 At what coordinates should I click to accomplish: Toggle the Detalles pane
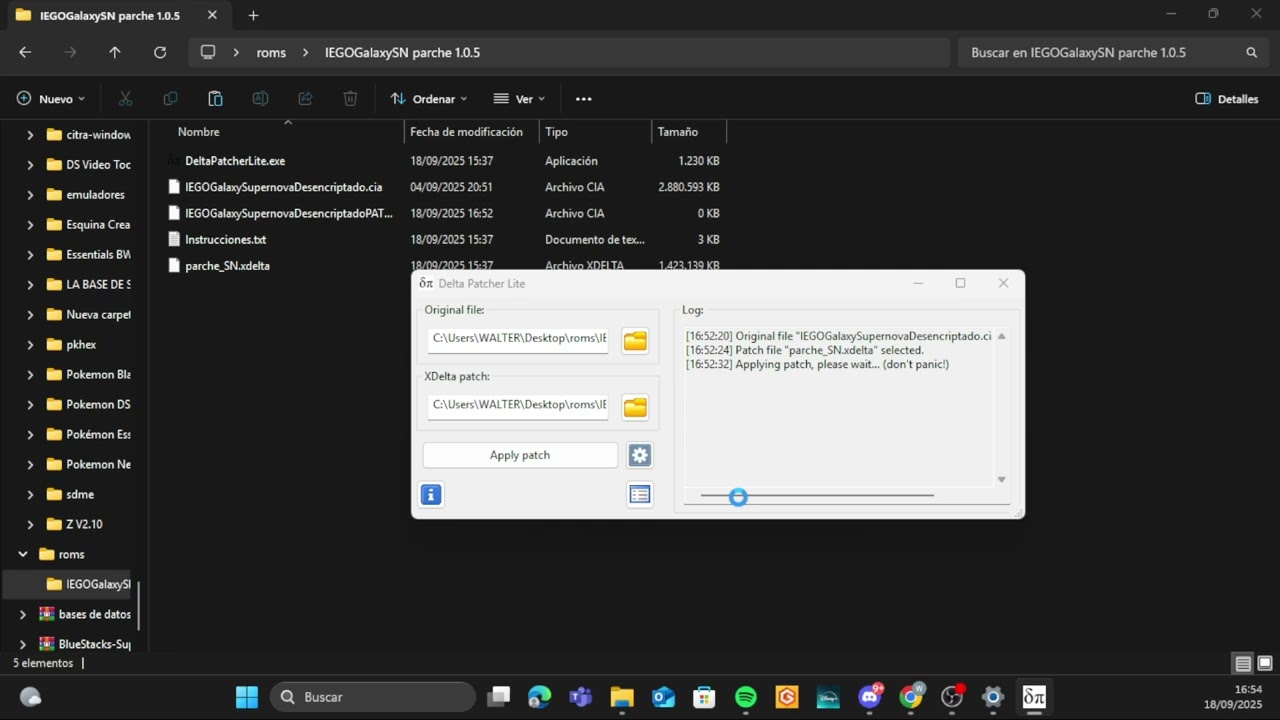click(1227, 99)
